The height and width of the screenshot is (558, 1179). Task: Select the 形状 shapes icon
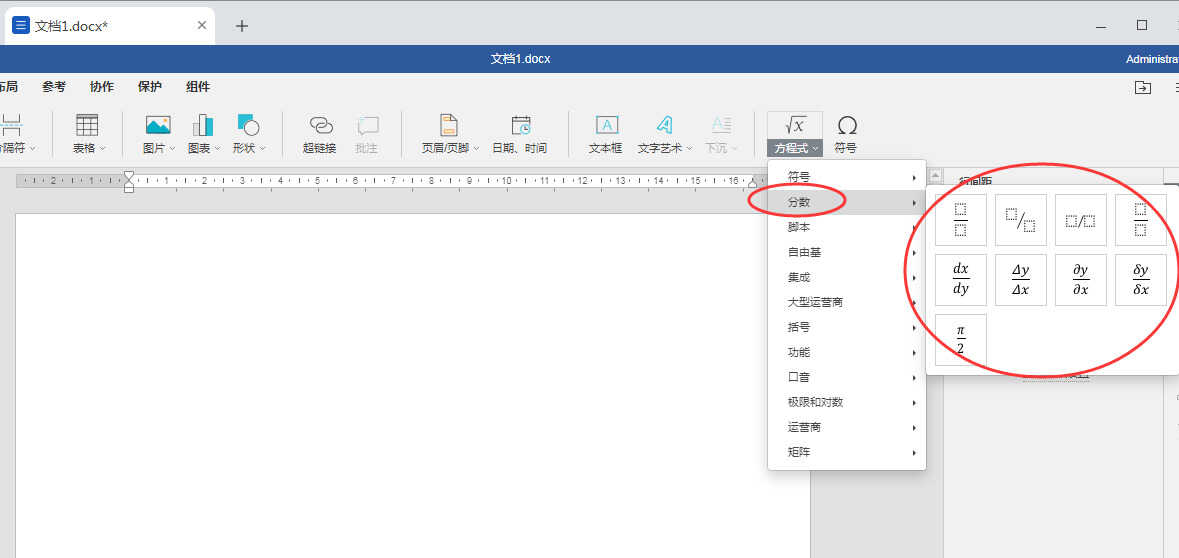point(247,125)
